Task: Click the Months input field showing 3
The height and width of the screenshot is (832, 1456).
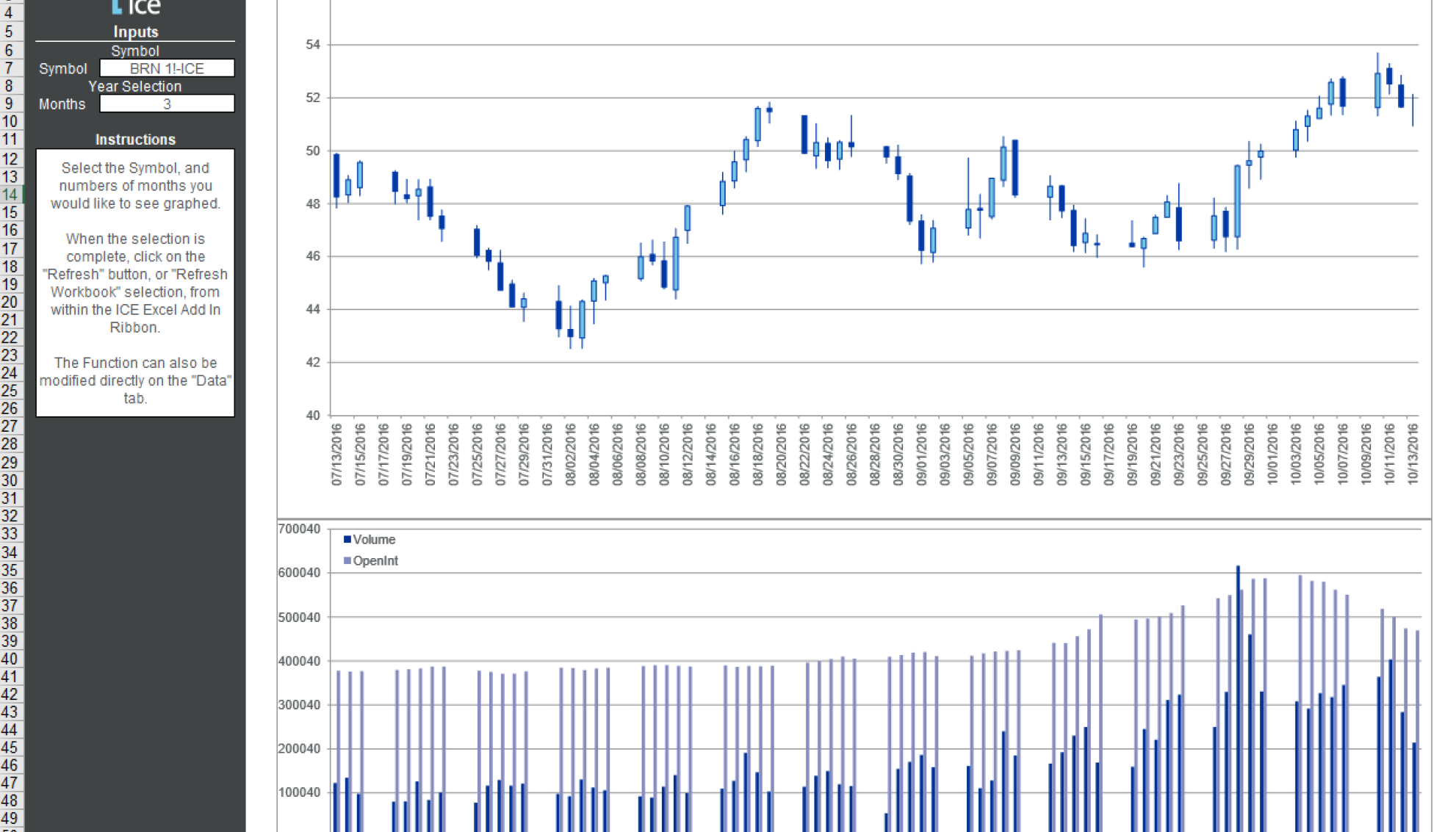Action: click(167, 104)
